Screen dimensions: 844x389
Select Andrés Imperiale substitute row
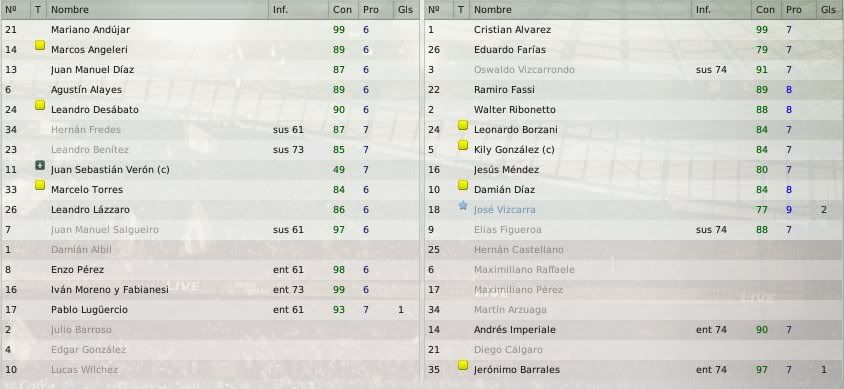click(633, 329)
